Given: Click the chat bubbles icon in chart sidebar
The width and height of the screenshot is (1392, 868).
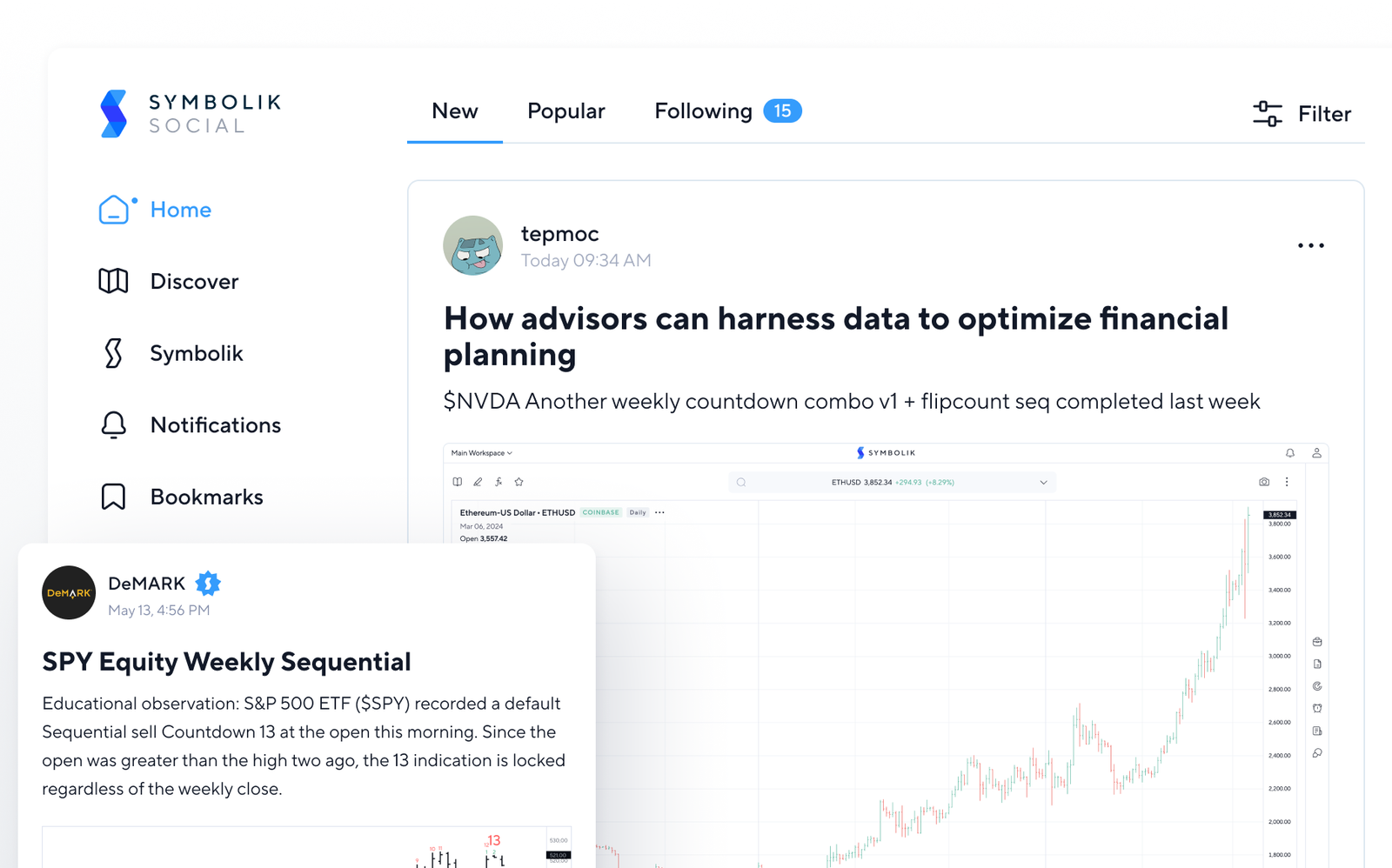Looking at the screenshot, I should pos(1317,753).
